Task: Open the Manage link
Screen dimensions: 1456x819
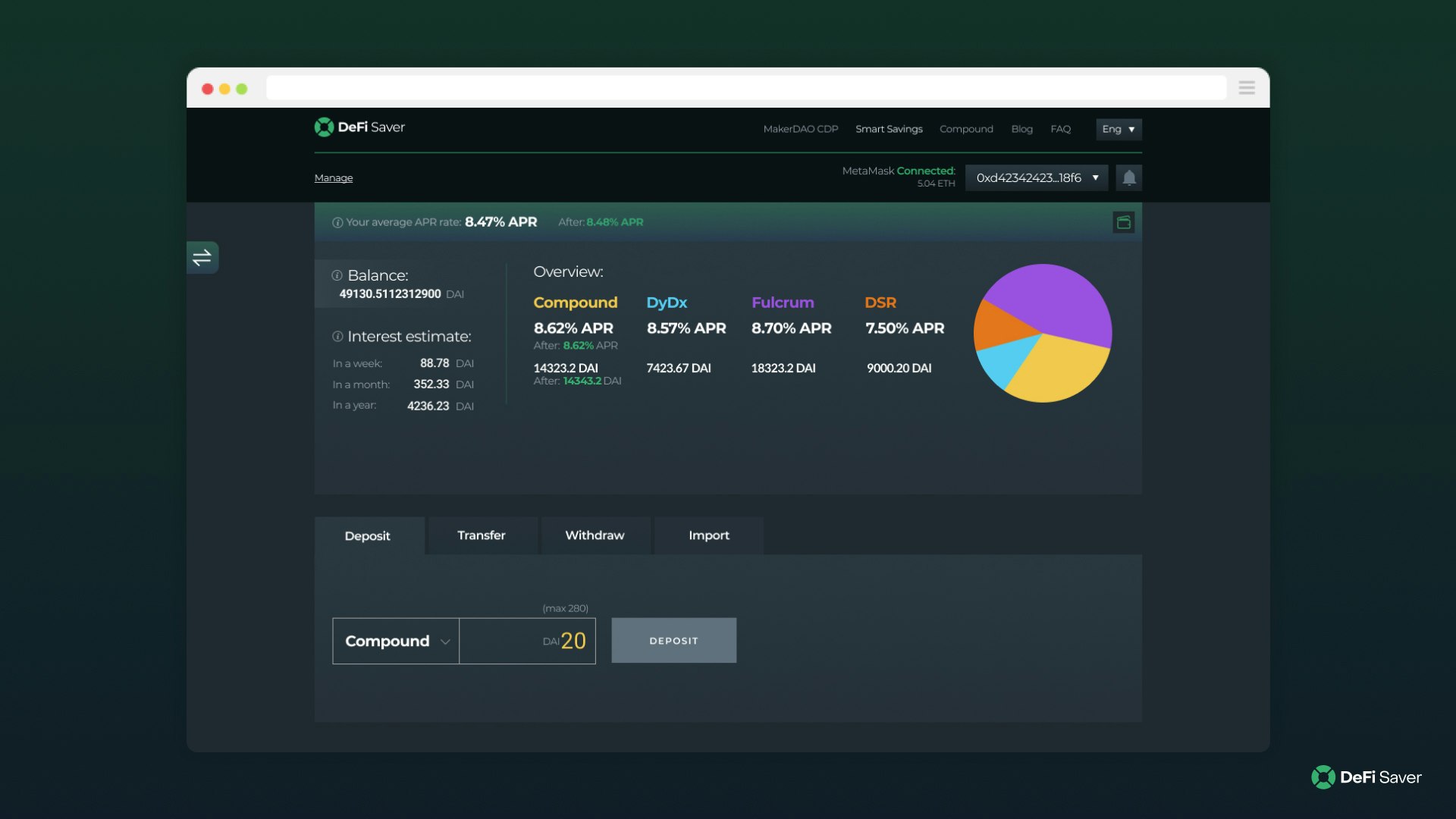Action: [x=333, y=177]
